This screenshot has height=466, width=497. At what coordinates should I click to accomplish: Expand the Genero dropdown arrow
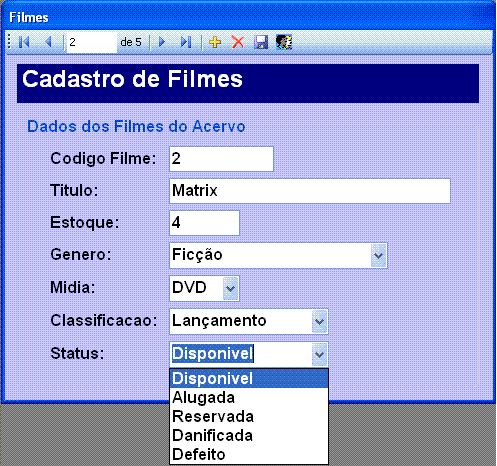click(x=378, y=256)
